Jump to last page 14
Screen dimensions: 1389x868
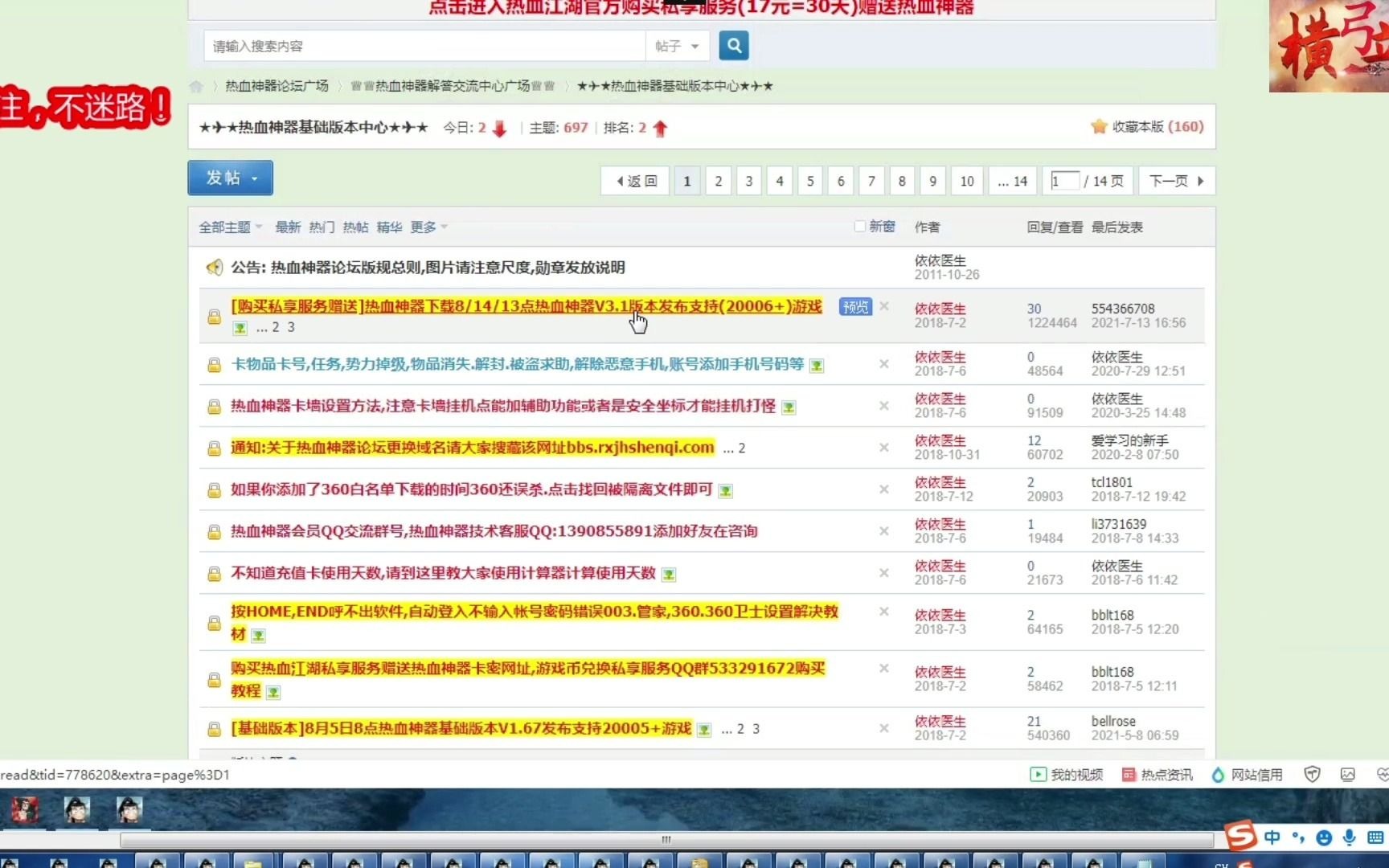click(x=1013, y=181)
